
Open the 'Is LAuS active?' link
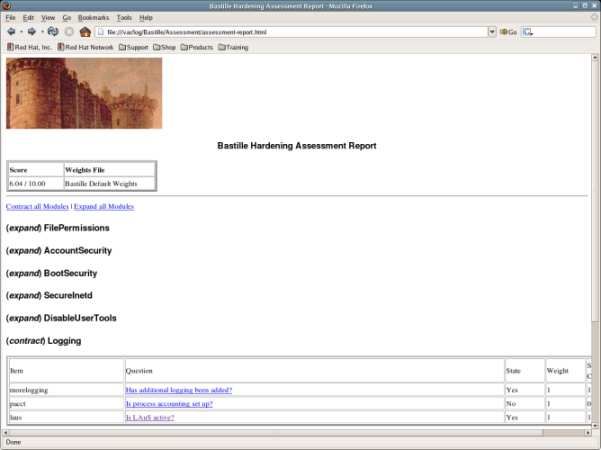(150, 417)
